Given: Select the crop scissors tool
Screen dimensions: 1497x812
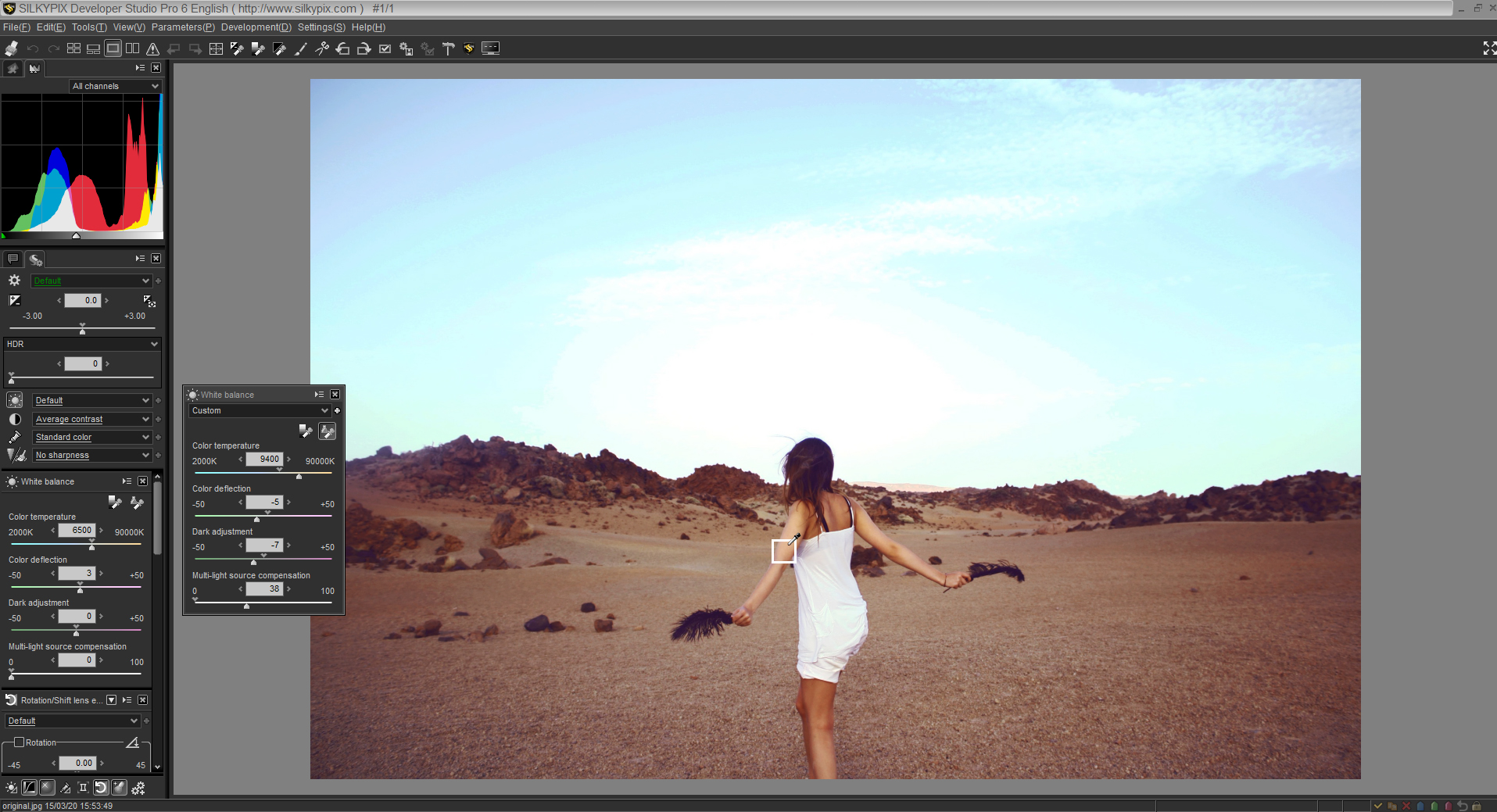Looking at the screenshot, I should [321, 48].
